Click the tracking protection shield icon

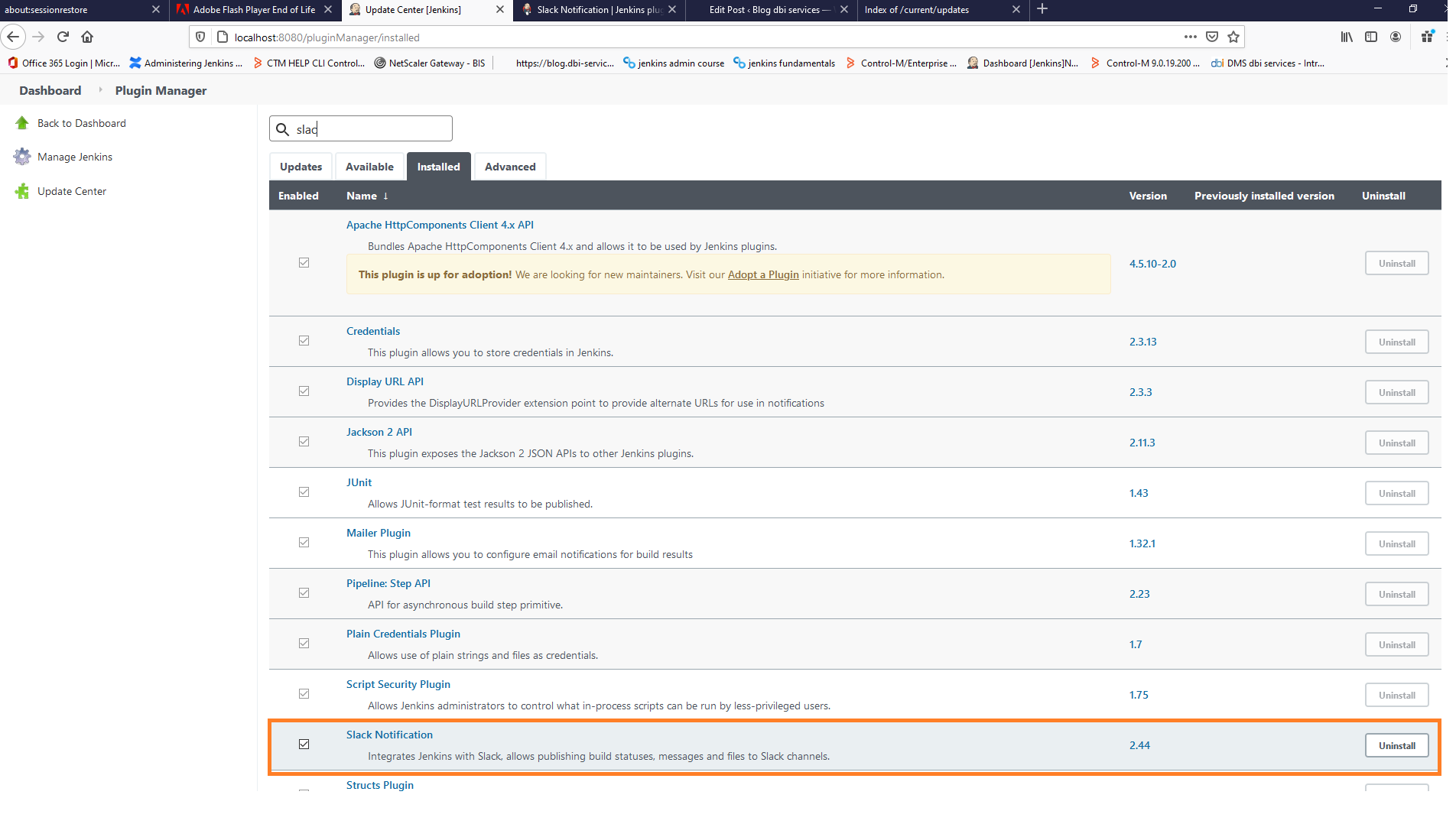pos(200,37)
